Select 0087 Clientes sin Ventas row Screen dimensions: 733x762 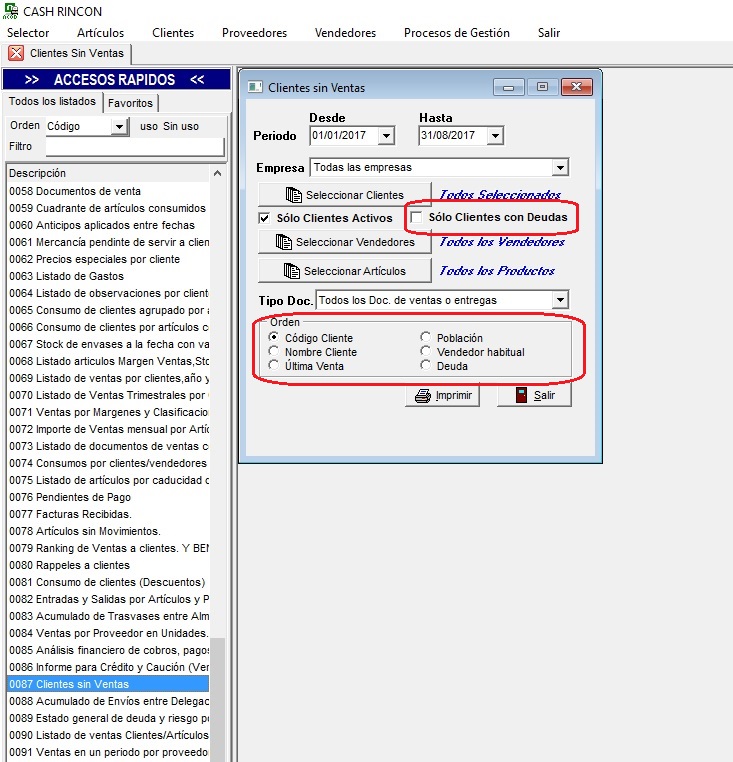click(108, 684)
